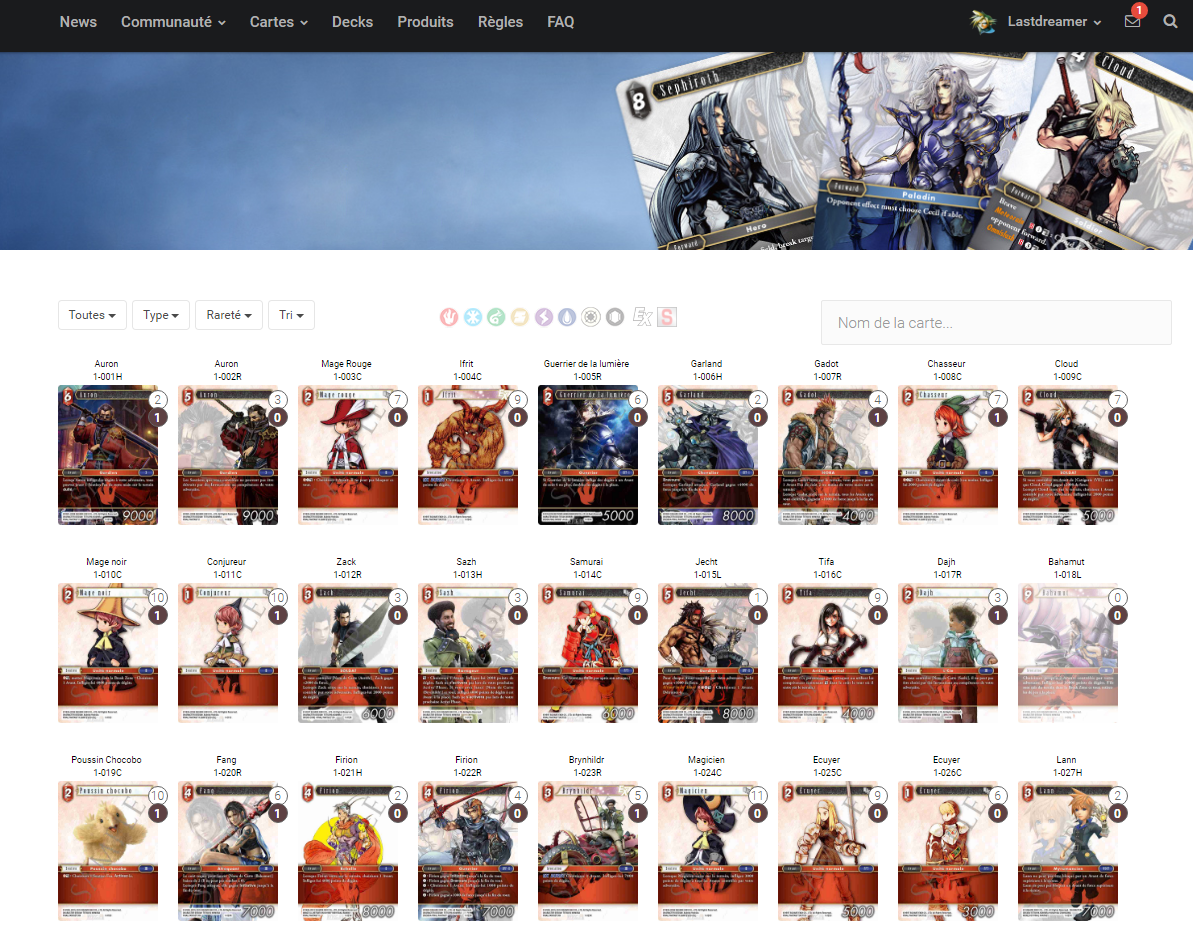This screenshot has height=938, width=1193.
Task: Open the Ecuyer 1-025C card image
Action: point(828,851)
